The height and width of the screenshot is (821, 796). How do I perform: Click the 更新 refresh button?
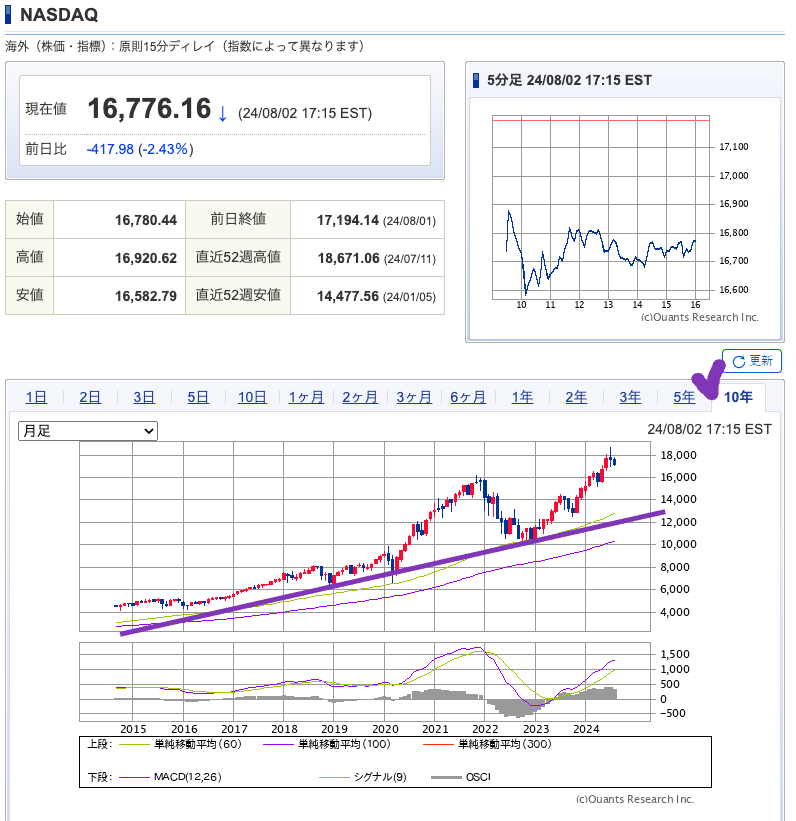click(752, 361)
